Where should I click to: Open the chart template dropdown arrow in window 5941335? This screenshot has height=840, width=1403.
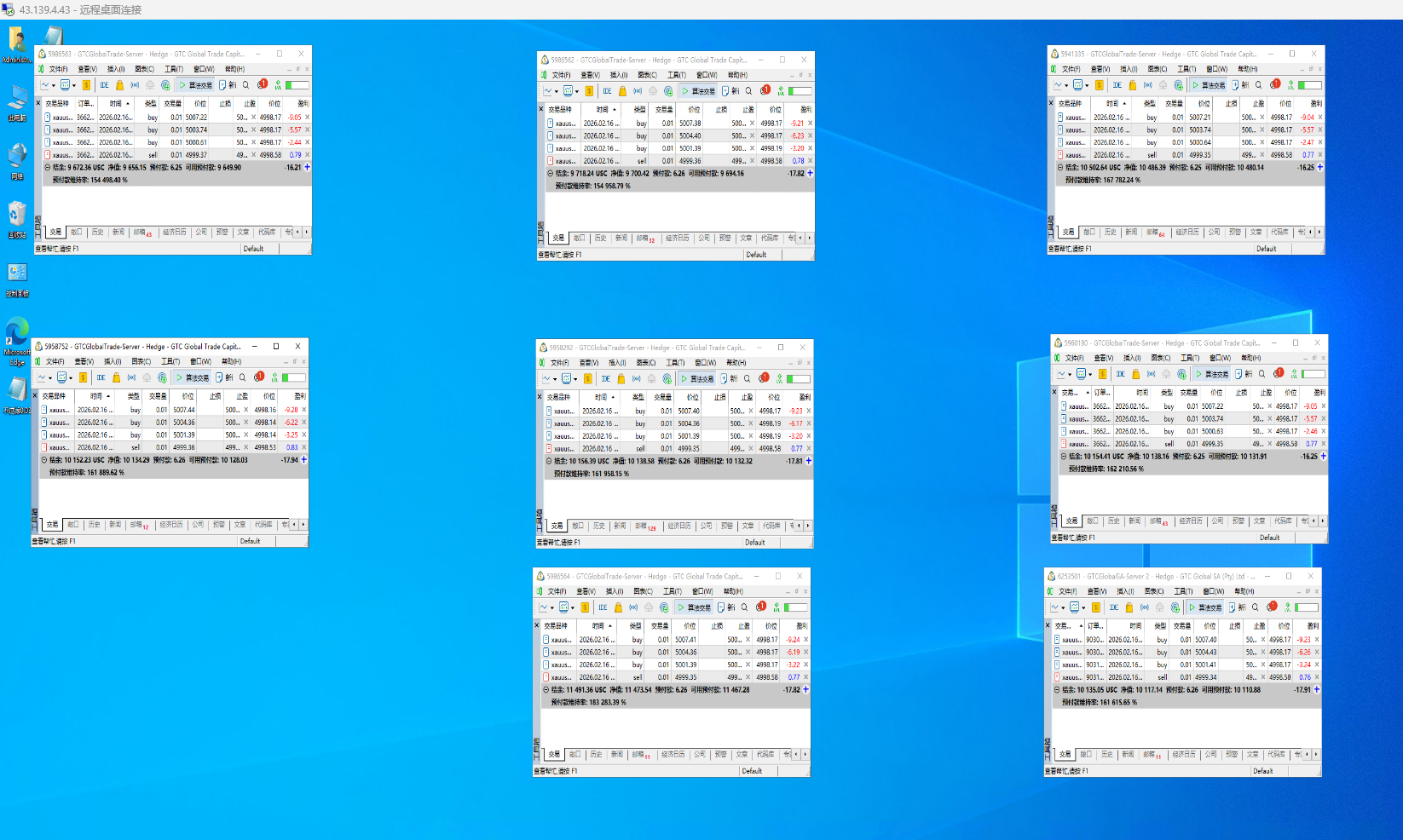coord(1087,85)
